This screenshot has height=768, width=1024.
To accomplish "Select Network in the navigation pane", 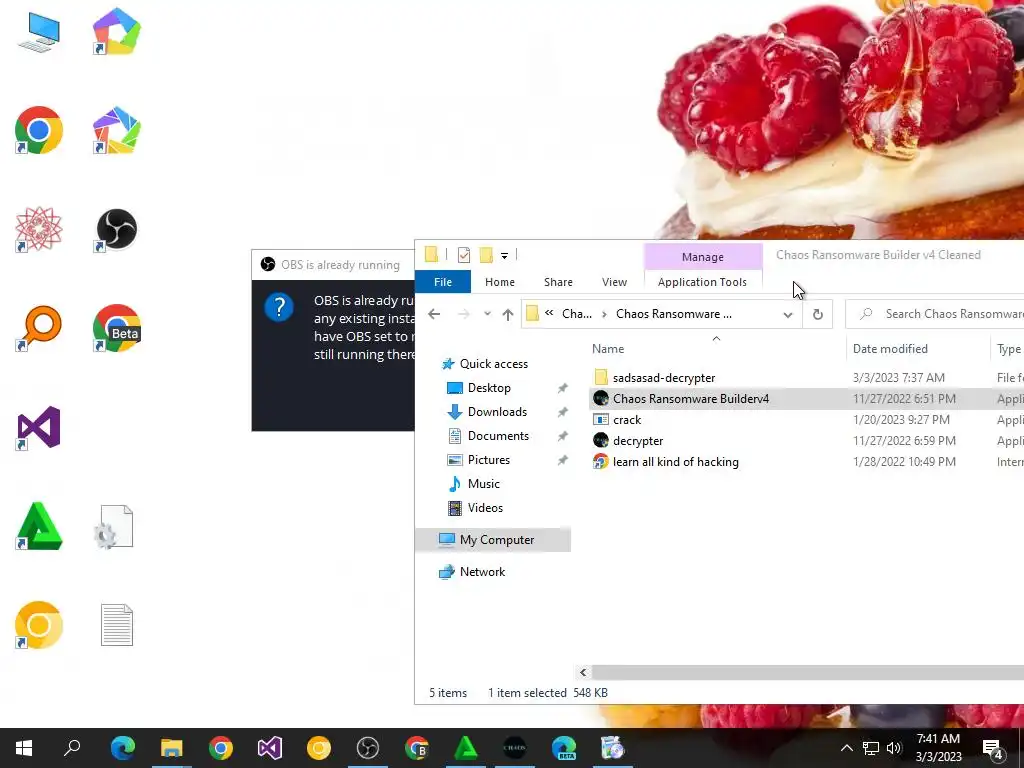I will (482, 572).
